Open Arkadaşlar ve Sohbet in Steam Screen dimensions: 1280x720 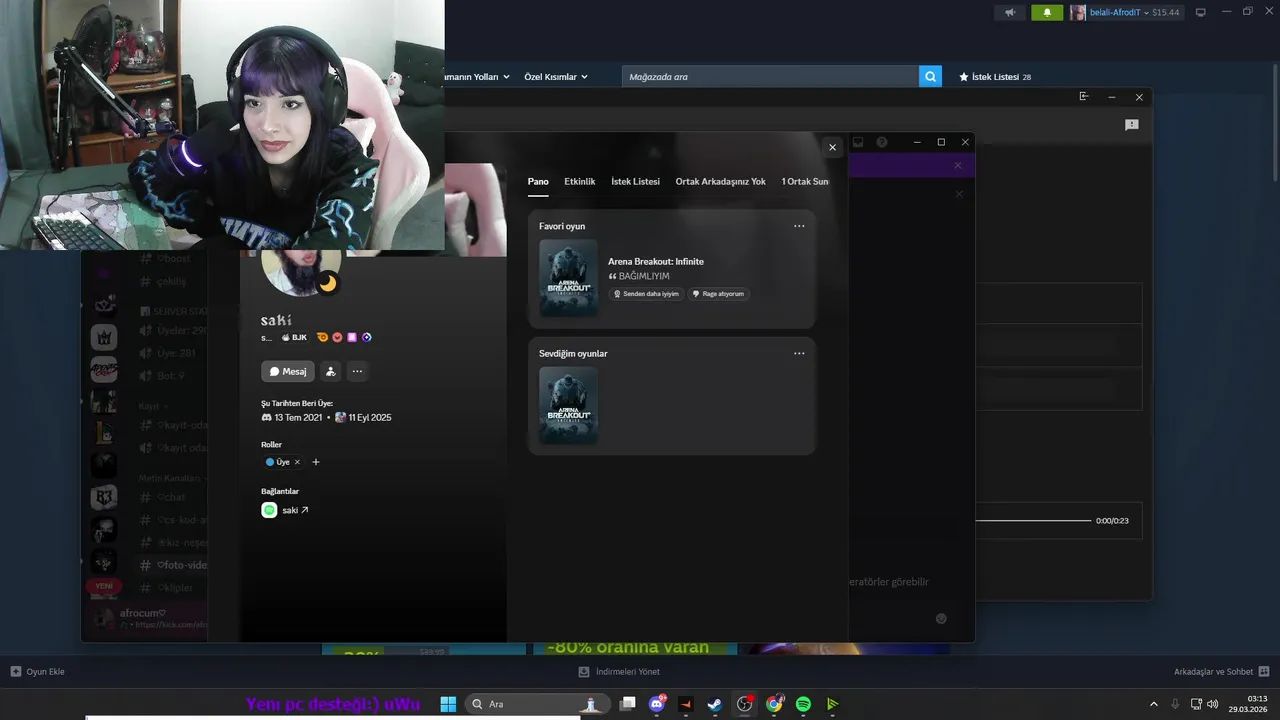coord(1222,672)
